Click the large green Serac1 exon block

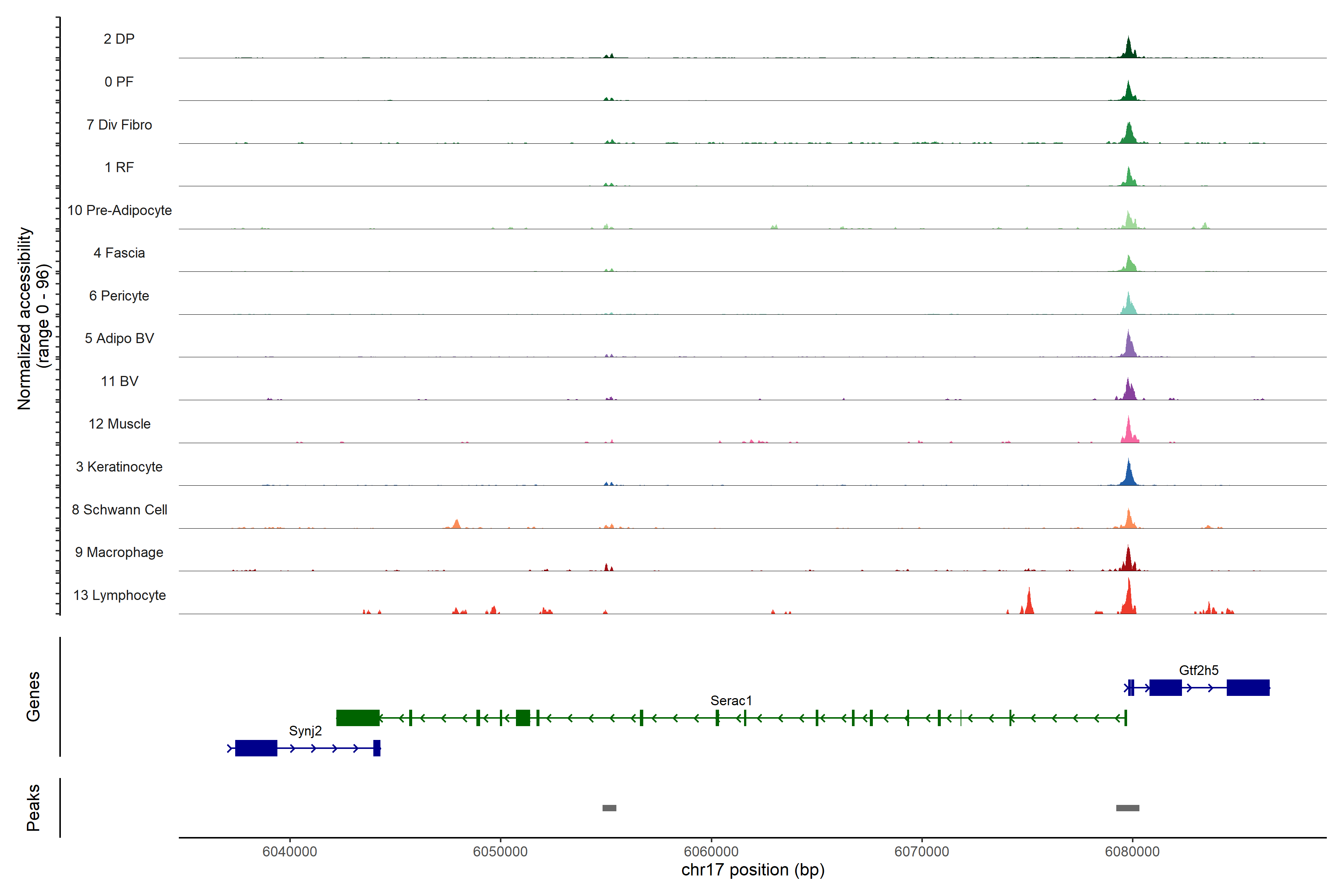click(x=358, y=718)
